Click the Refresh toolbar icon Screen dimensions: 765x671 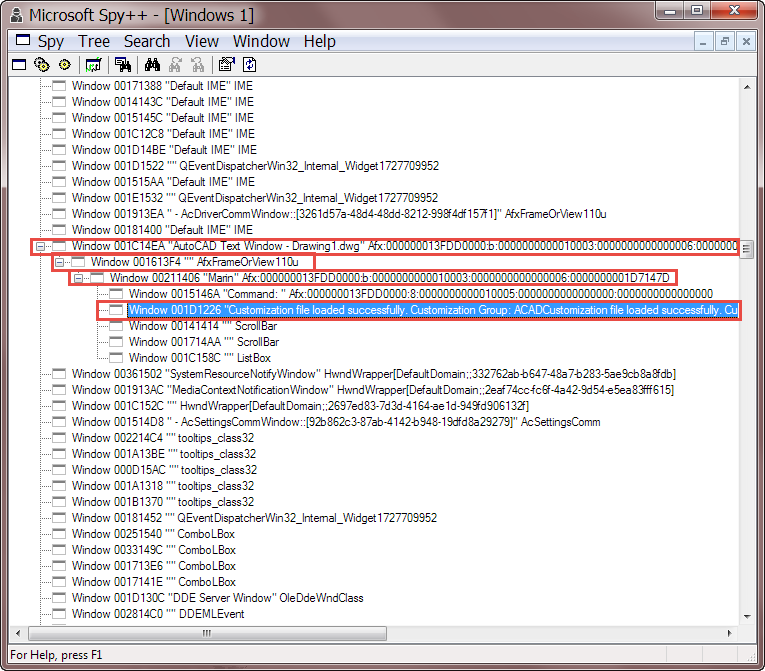tap(250, 64)
